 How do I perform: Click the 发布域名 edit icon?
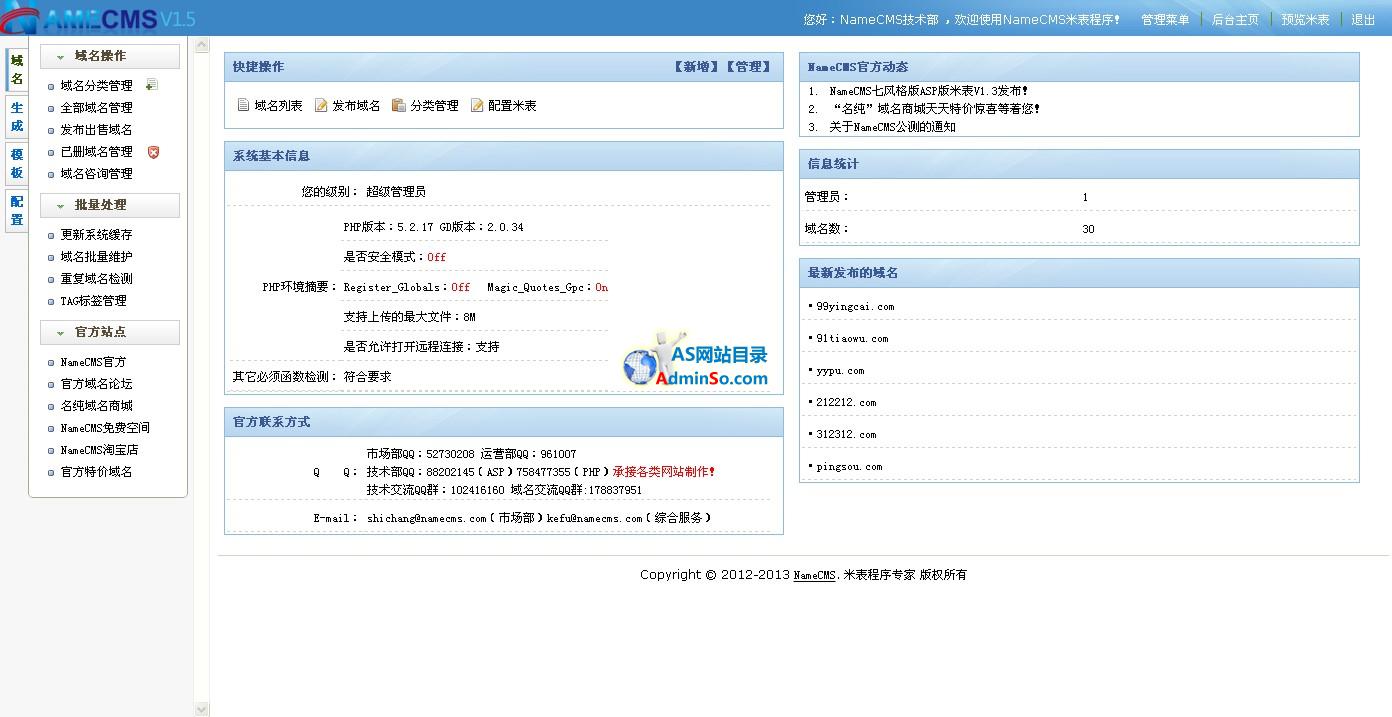point(321,105)
